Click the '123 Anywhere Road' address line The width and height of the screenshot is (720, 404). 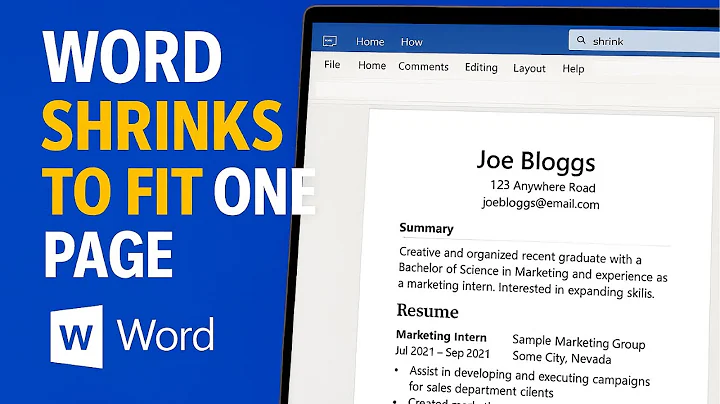click(x=543, y=186)
